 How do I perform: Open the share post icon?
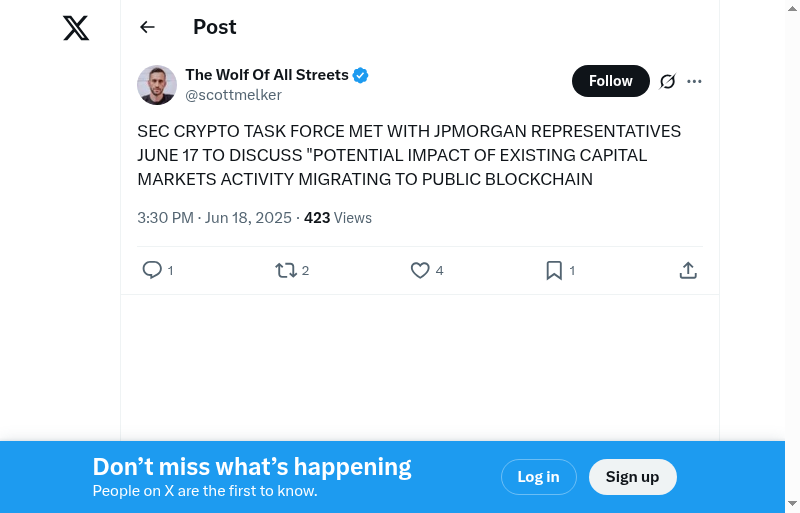coord(688,270)
